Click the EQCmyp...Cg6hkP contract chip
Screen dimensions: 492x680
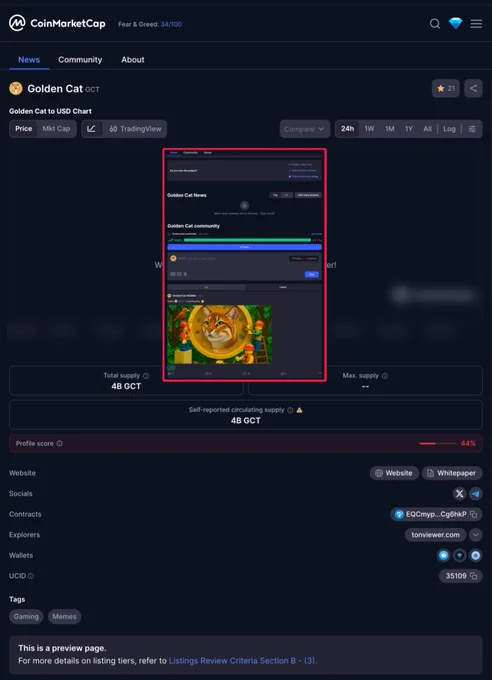[x=436, y=514]
